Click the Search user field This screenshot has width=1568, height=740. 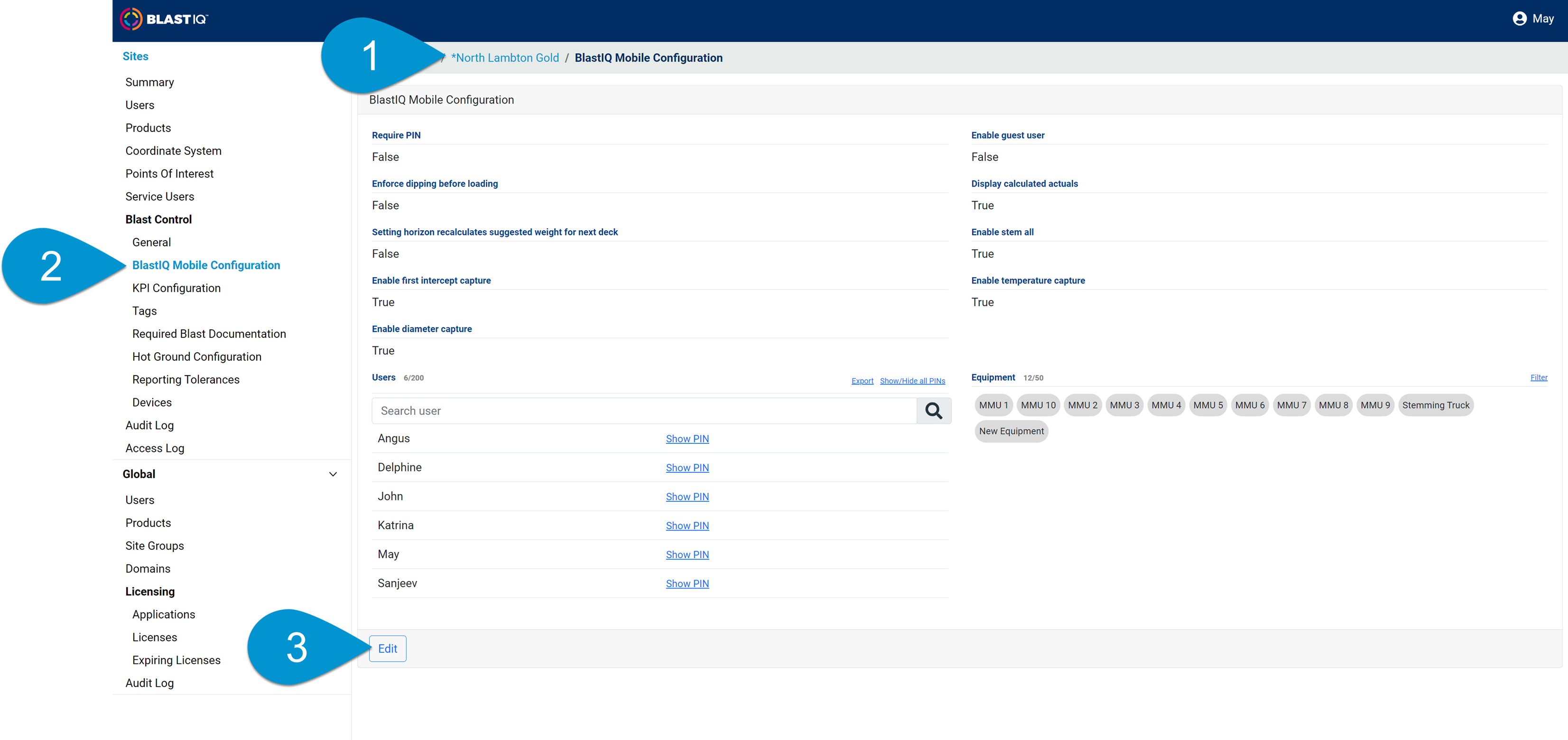click(644, 411)
